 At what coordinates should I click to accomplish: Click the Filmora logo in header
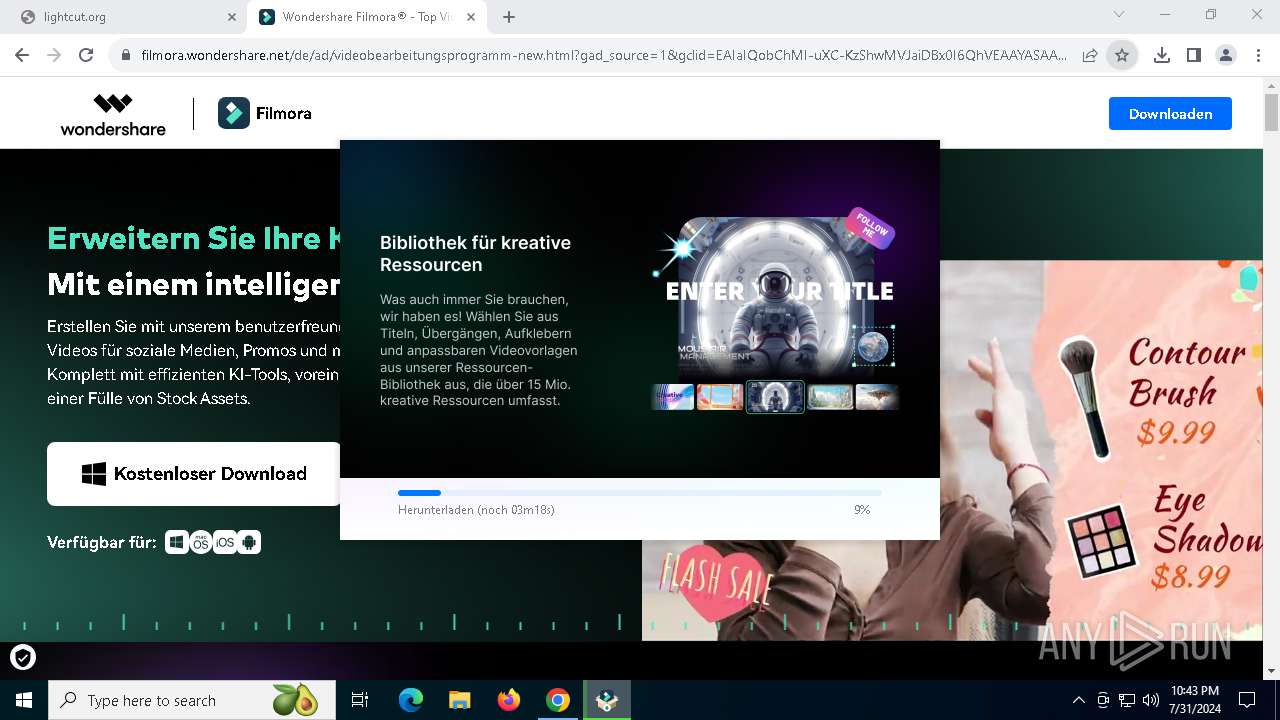pyautogui.click(x=265, y=114)
